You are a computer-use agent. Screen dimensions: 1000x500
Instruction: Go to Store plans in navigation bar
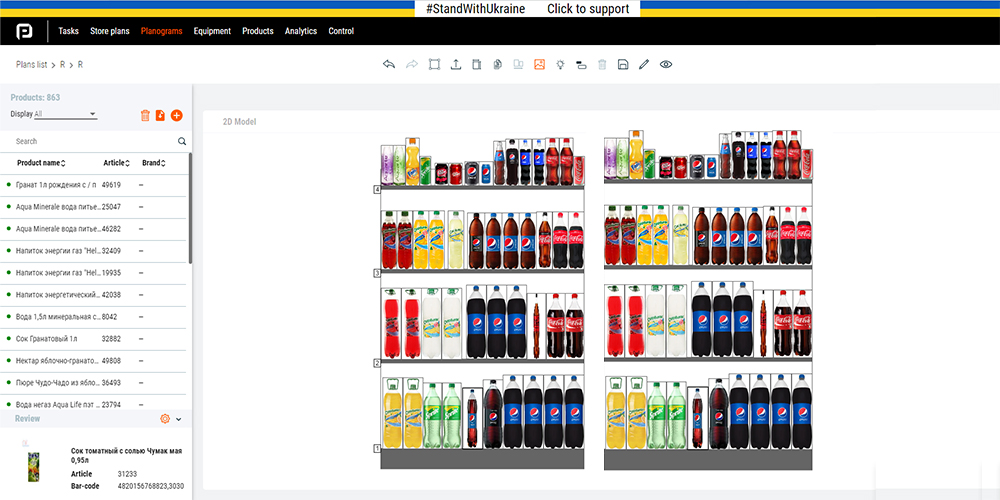(x=110, y=31)
